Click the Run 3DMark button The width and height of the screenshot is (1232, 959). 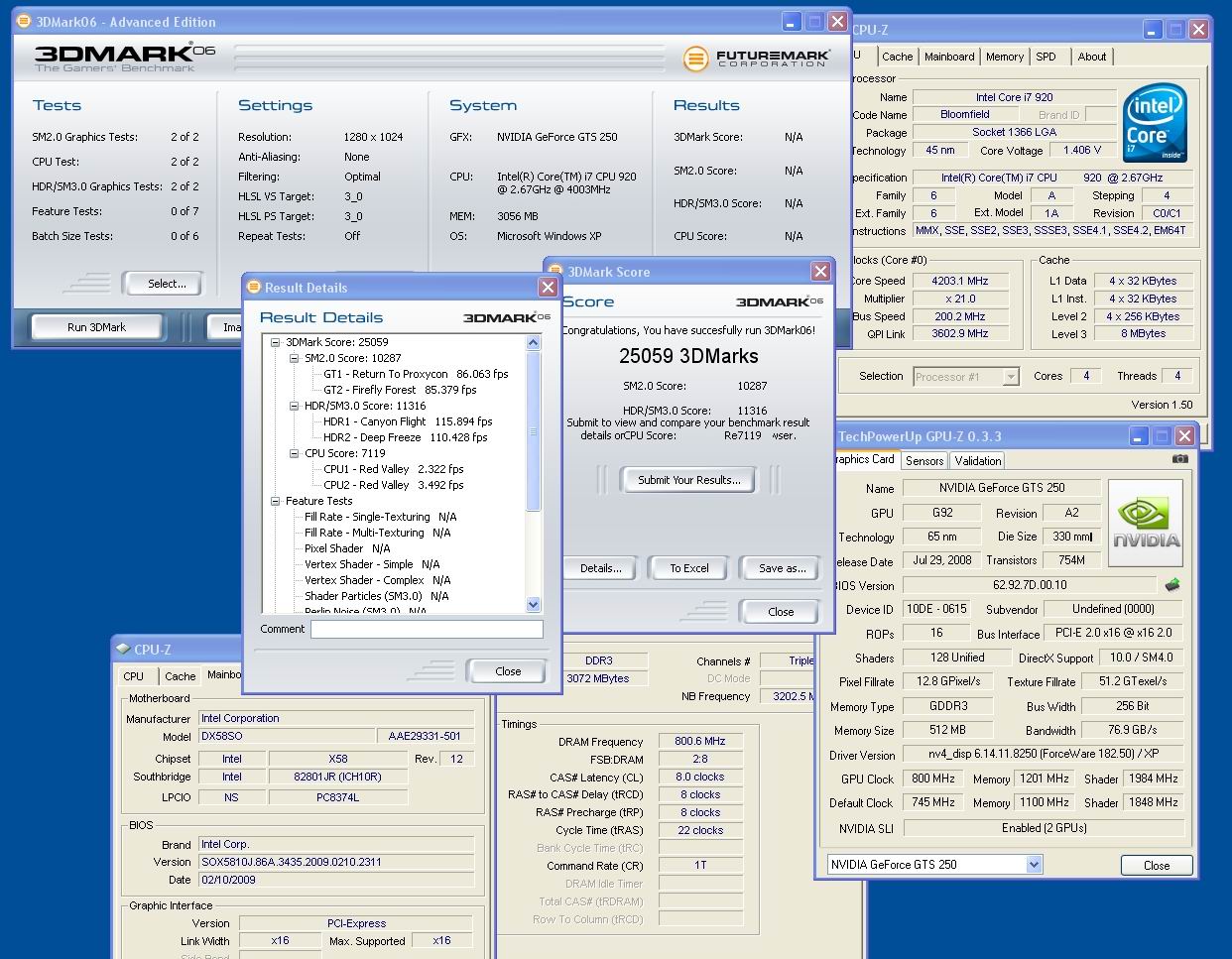(97, 327)
